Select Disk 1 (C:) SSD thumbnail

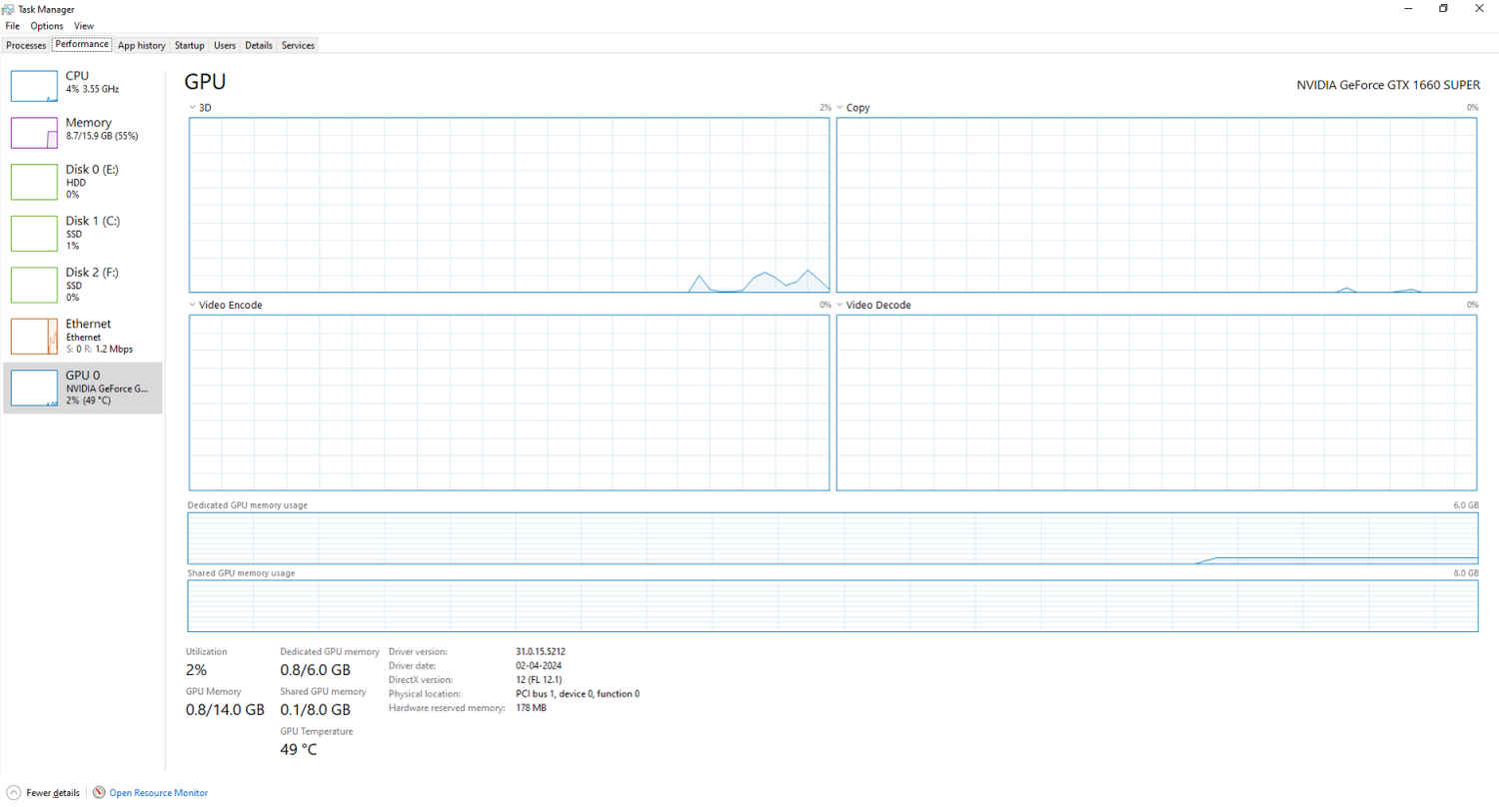tap(34, 233)
